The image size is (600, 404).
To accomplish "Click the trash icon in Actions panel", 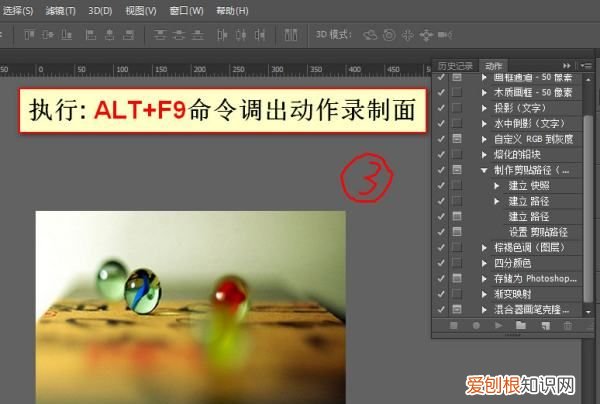I will click(x=568, y=326).
